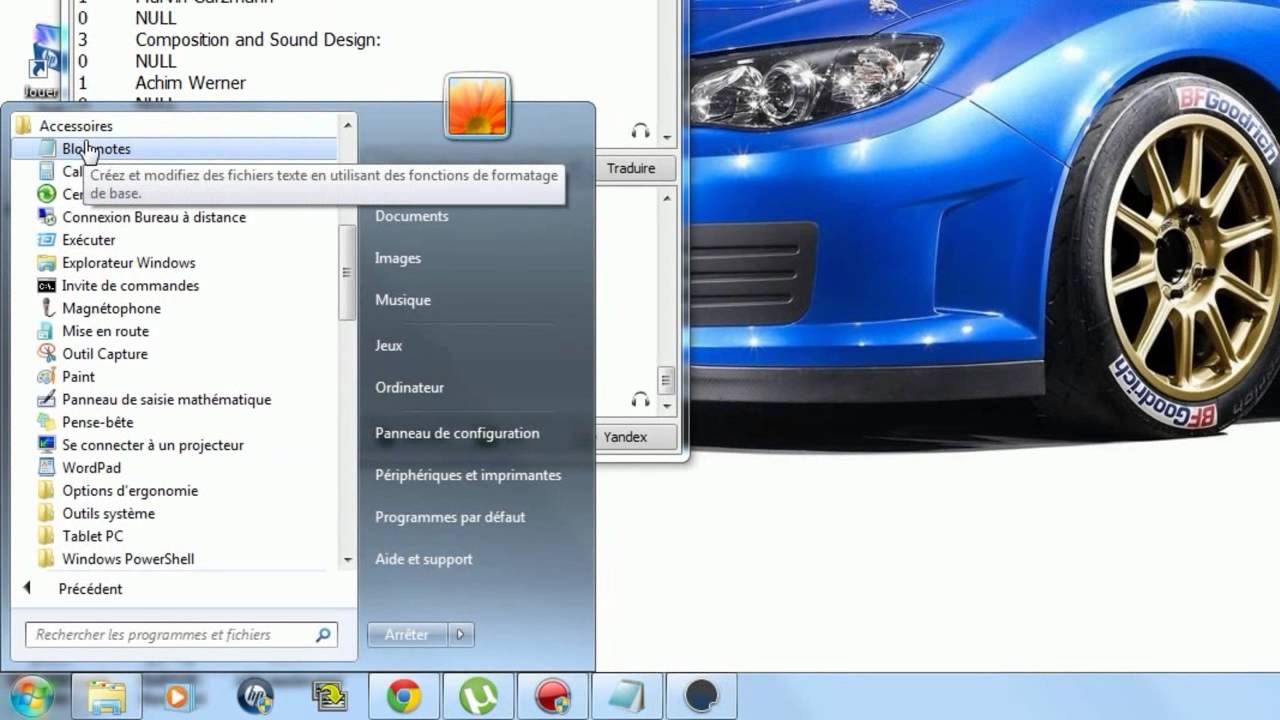This screenshot has width=1280, height=720.
Task: Click the Mise en route icon
Action: (x=46, y=331)
